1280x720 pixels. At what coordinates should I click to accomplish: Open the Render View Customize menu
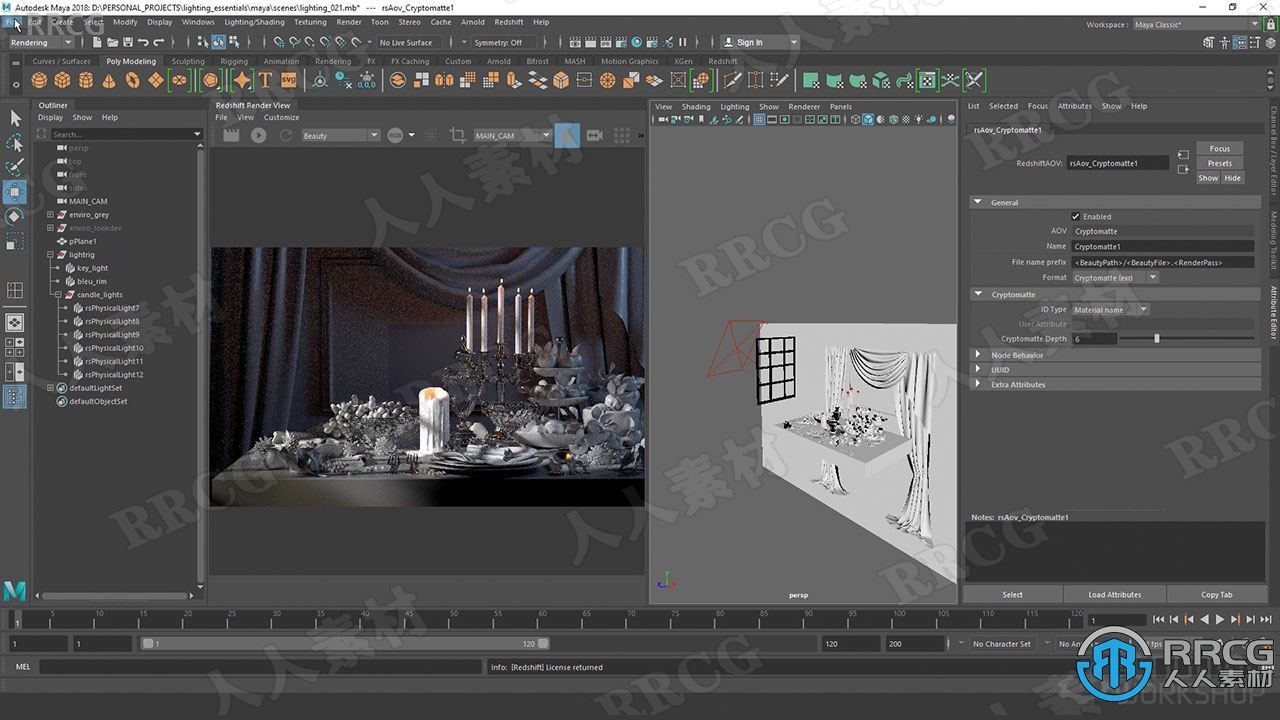tap(282, 117)
